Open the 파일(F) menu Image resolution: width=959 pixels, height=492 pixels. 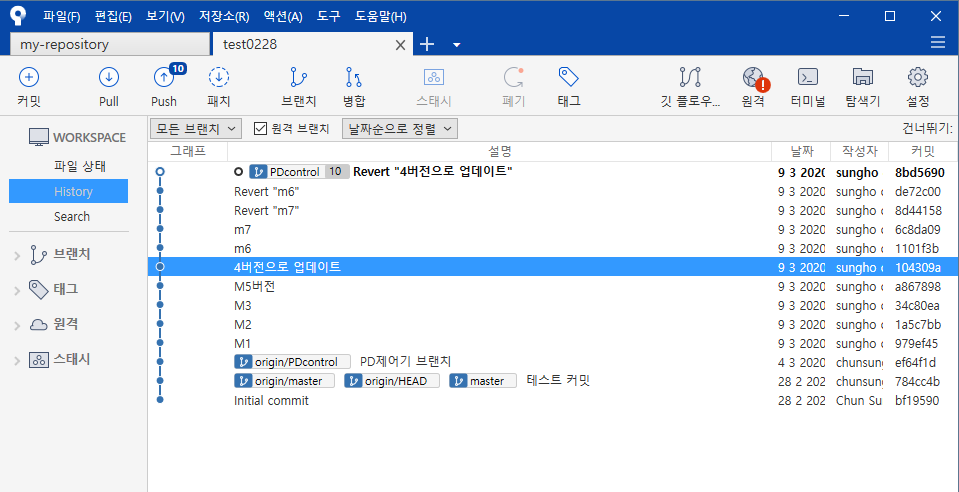coord(62,17)
